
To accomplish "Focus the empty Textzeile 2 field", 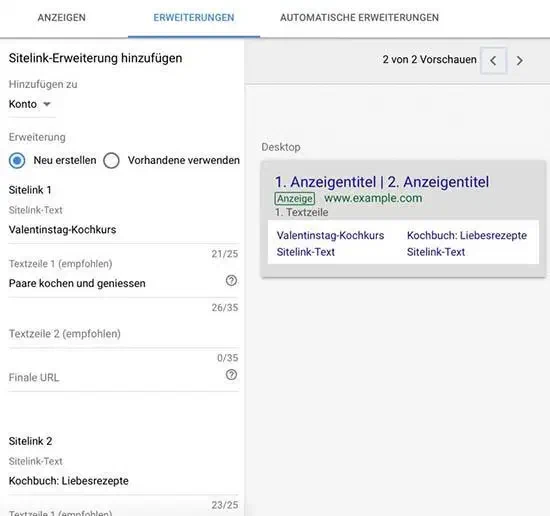I will (x=124, y=334).
